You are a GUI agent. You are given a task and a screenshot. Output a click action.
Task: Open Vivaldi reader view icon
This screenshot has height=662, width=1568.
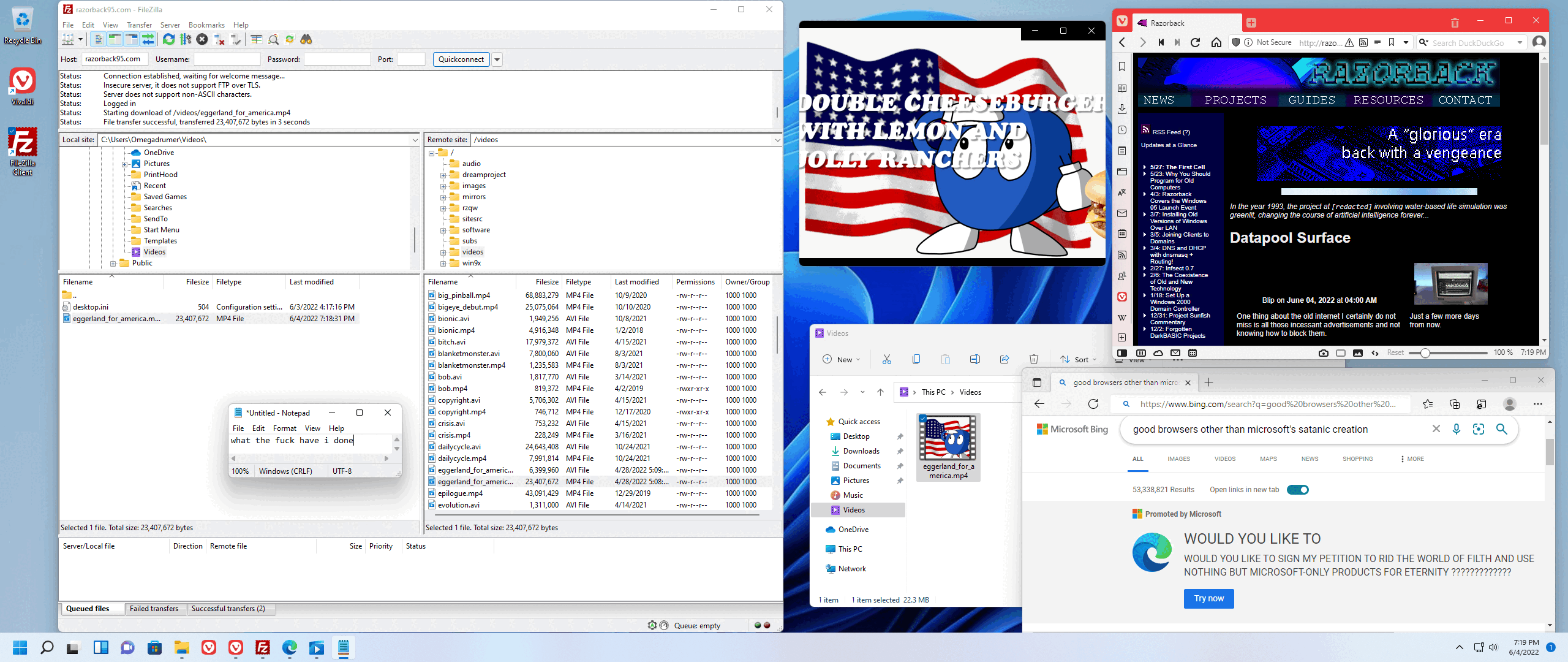(x=1378, y=42)
